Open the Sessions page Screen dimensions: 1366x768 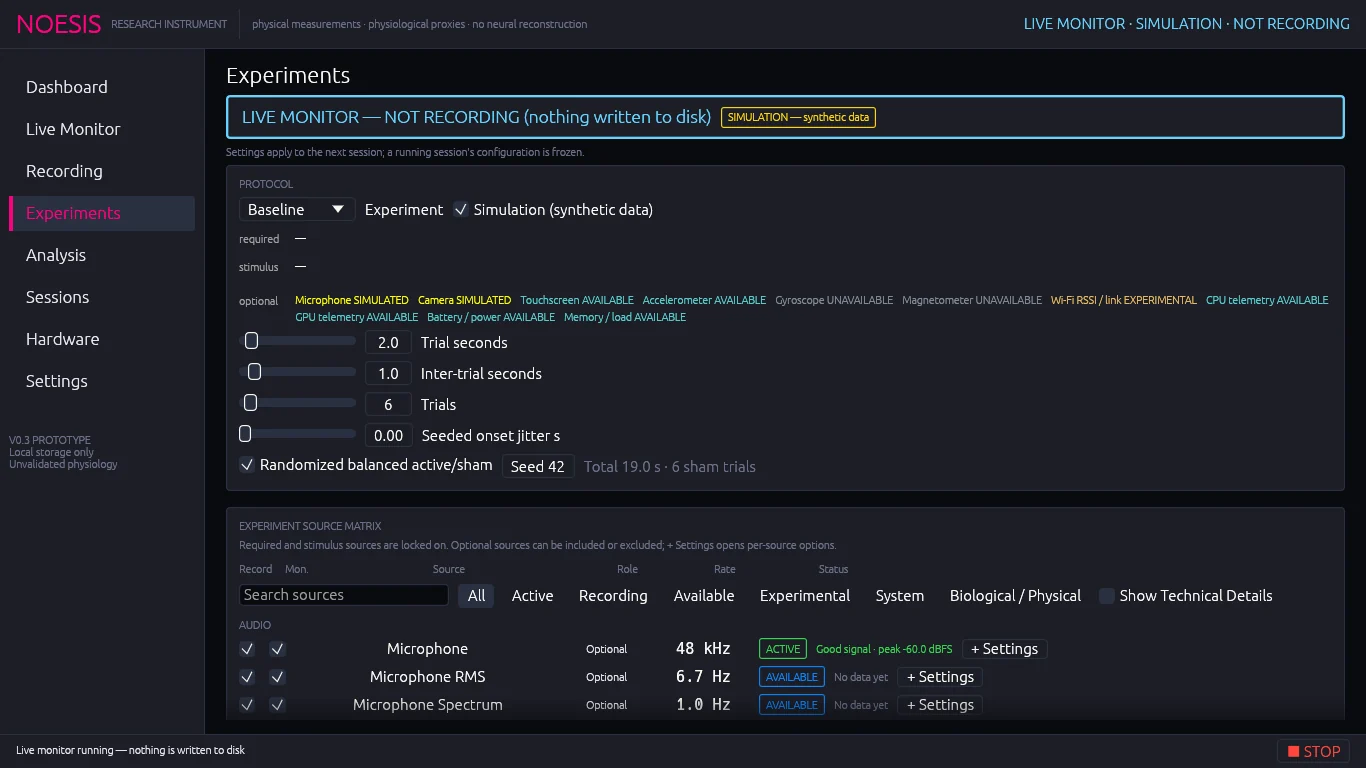(x=102, y=297)
